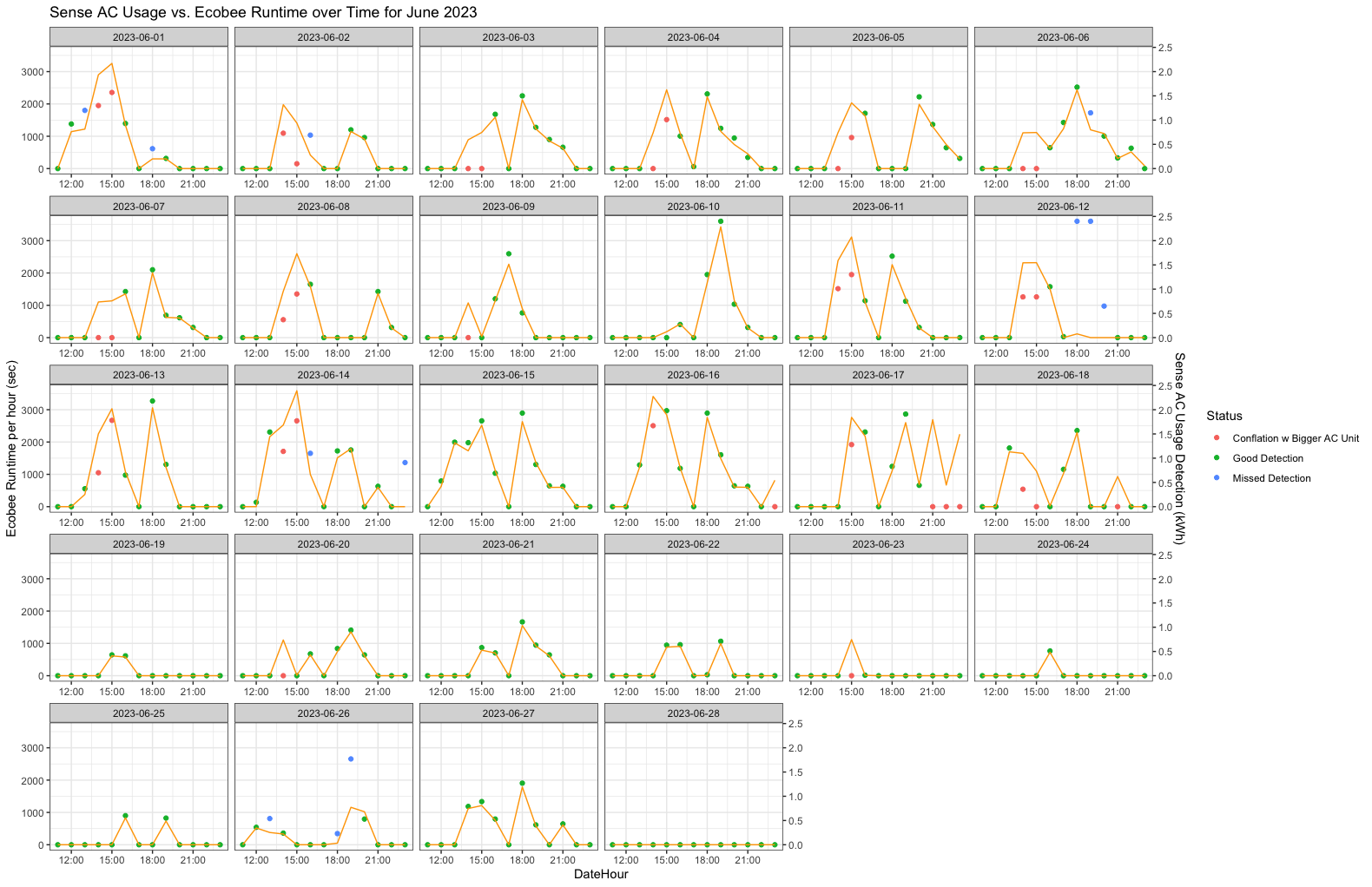Select the 2023-06-17 facet header
Screen dimensions: 1372x887
point(878,375)
